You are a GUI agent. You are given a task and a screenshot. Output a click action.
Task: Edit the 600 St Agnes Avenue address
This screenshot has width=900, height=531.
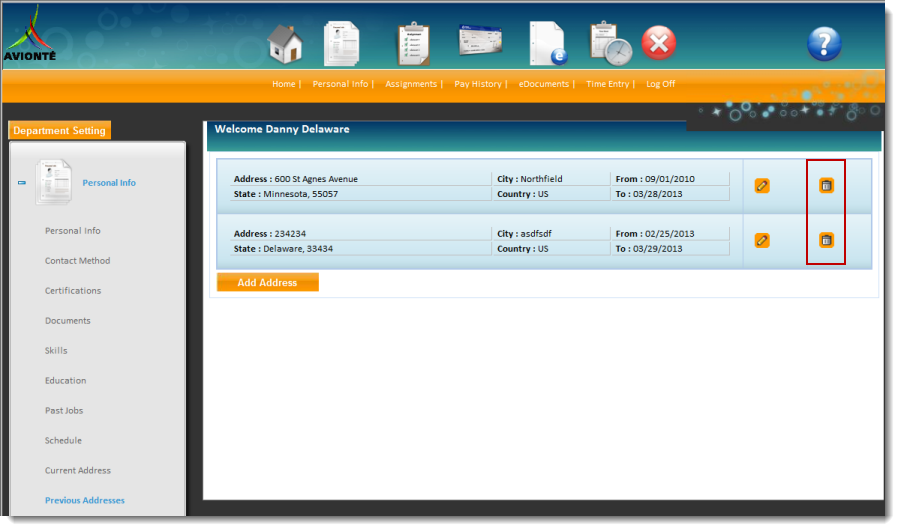pyautogui.click(x=762, y=186)
